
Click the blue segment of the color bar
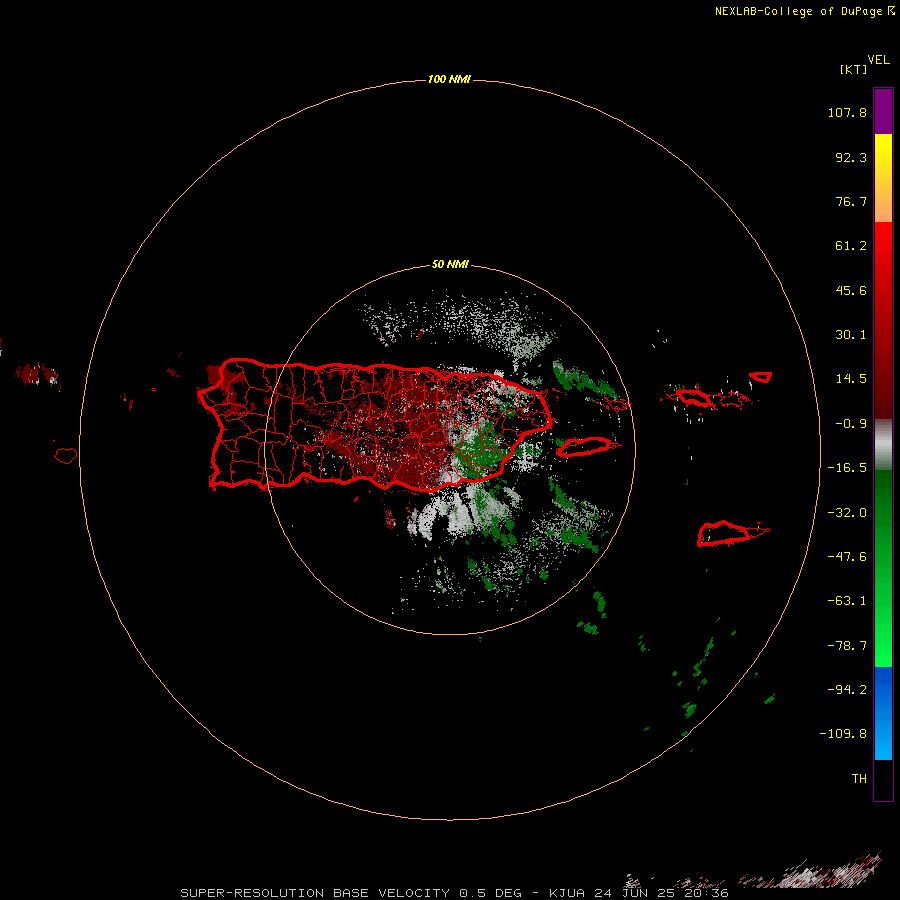[x=883, y=713]
